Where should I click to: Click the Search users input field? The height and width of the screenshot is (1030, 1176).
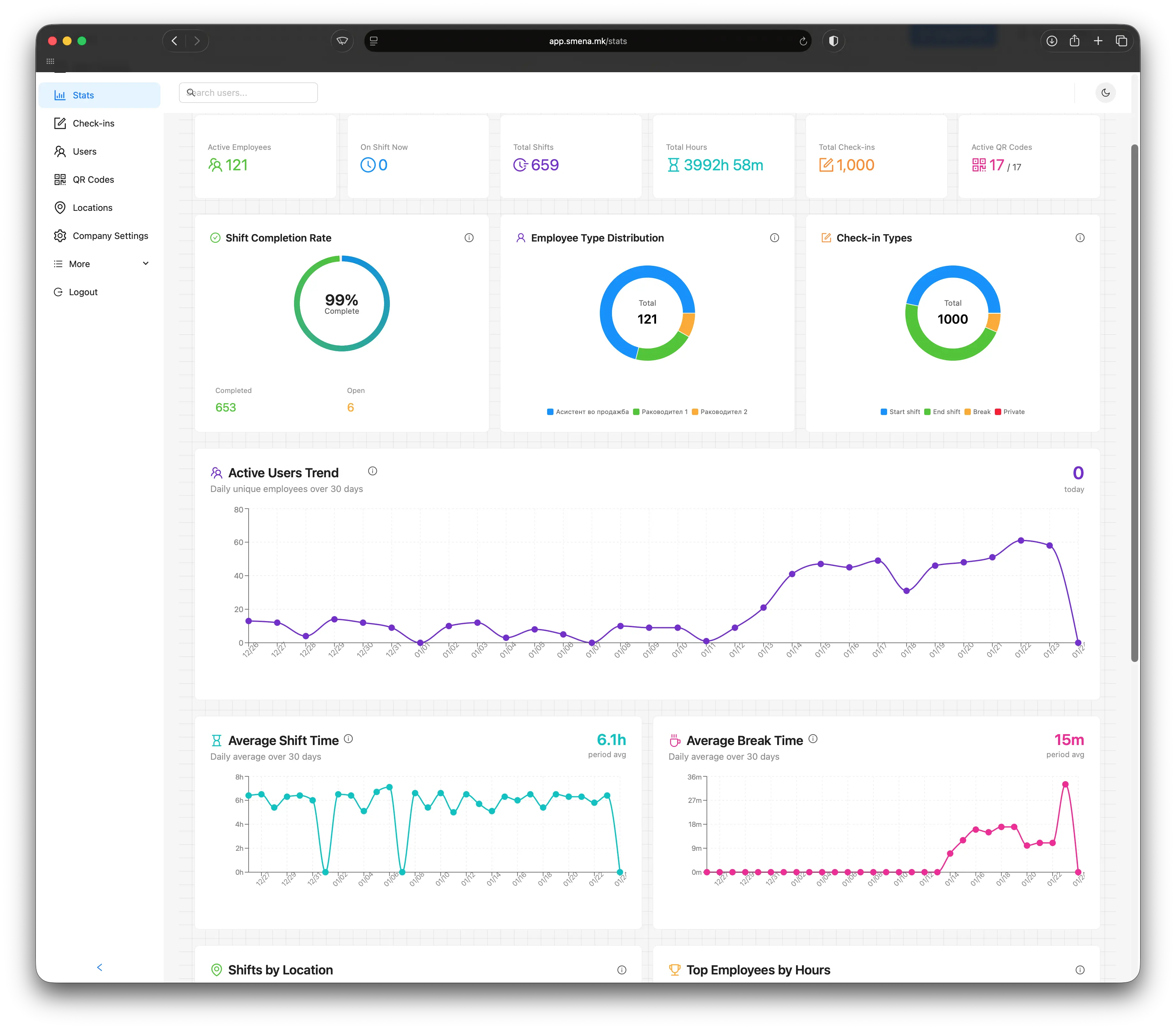click(x=248, y=93)
